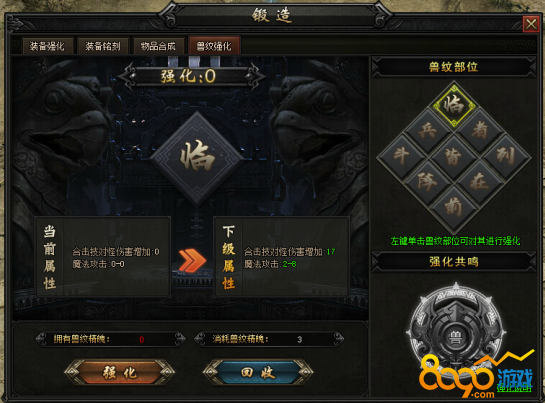The image size is (545, 403).
Task: Click the large central 临 rune emblem
Action: [x=197, y=158]
